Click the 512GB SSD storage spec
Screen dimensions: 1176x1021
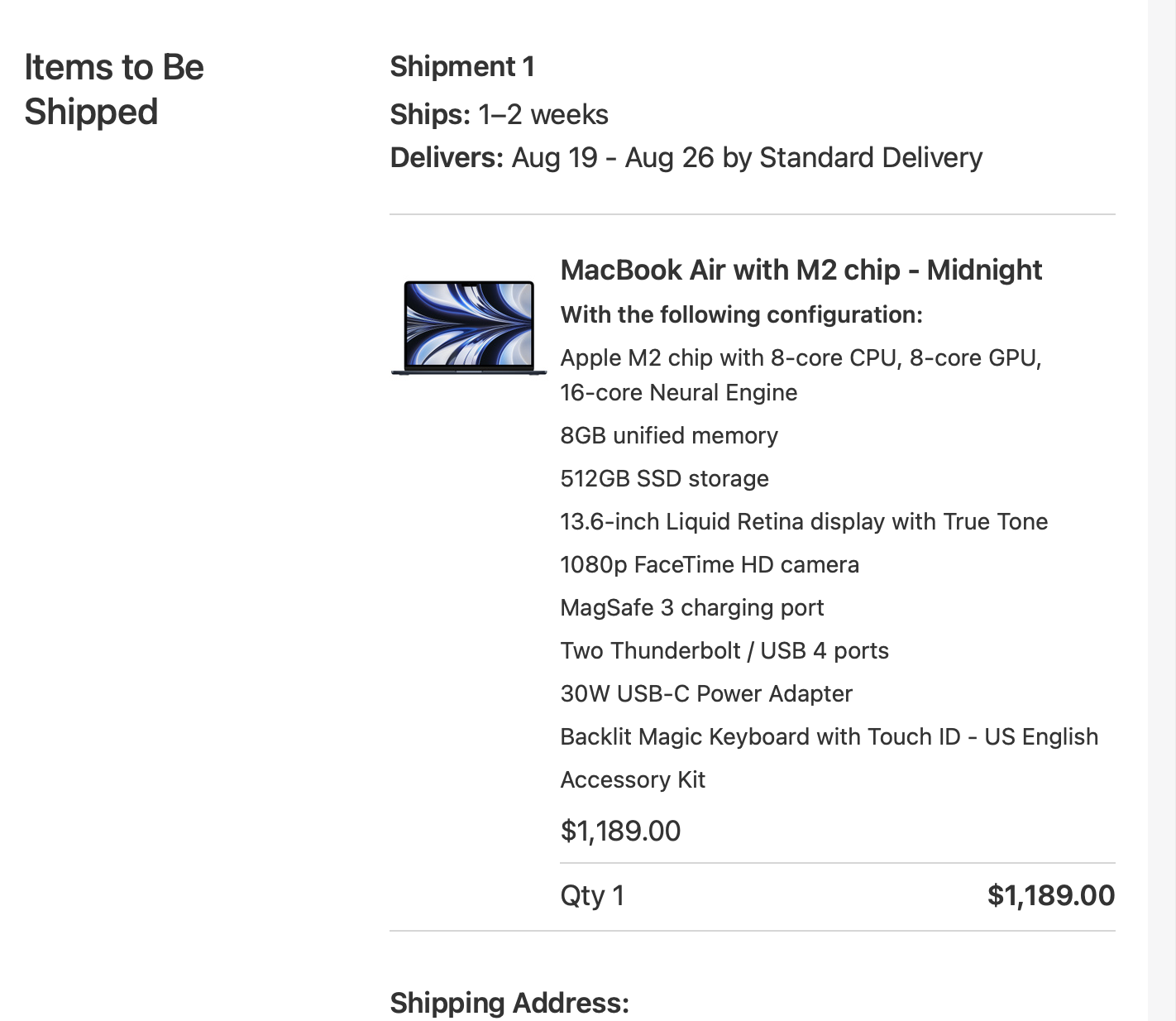pyautogui.click(x=664, y=478)
